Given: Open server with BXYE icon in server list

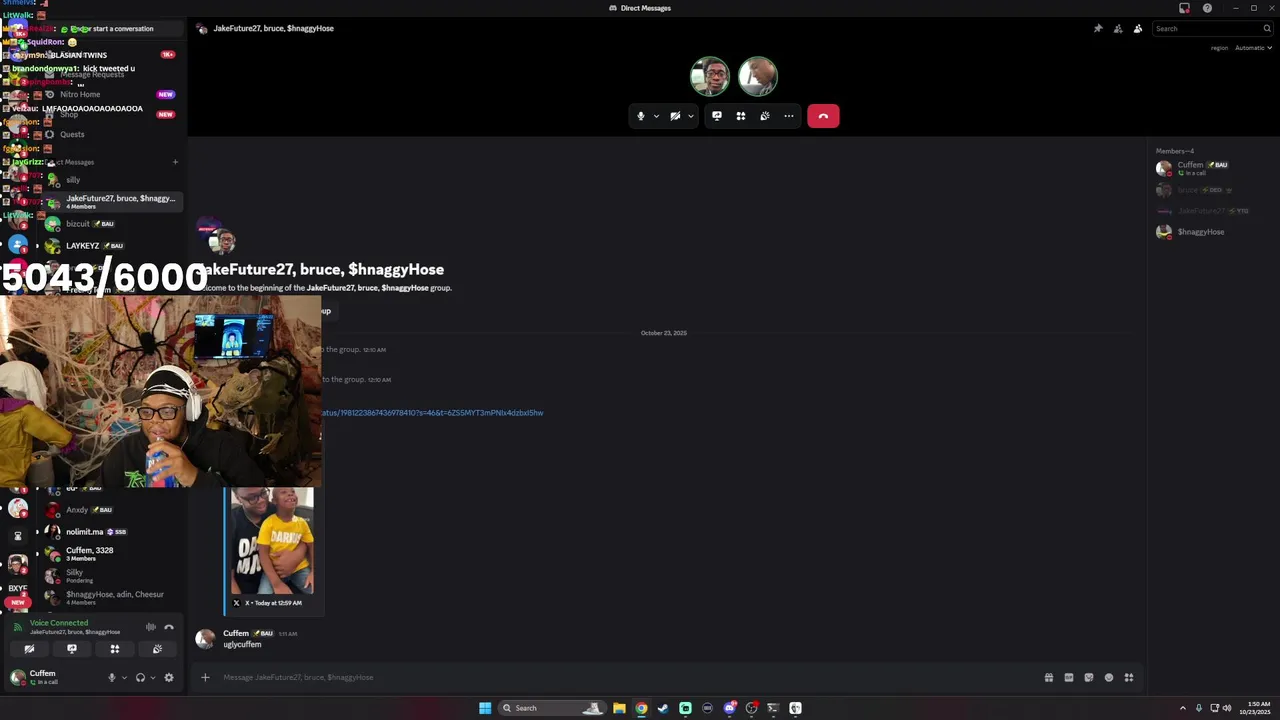Looking at the screenshot, I should [x=17, y=588].
